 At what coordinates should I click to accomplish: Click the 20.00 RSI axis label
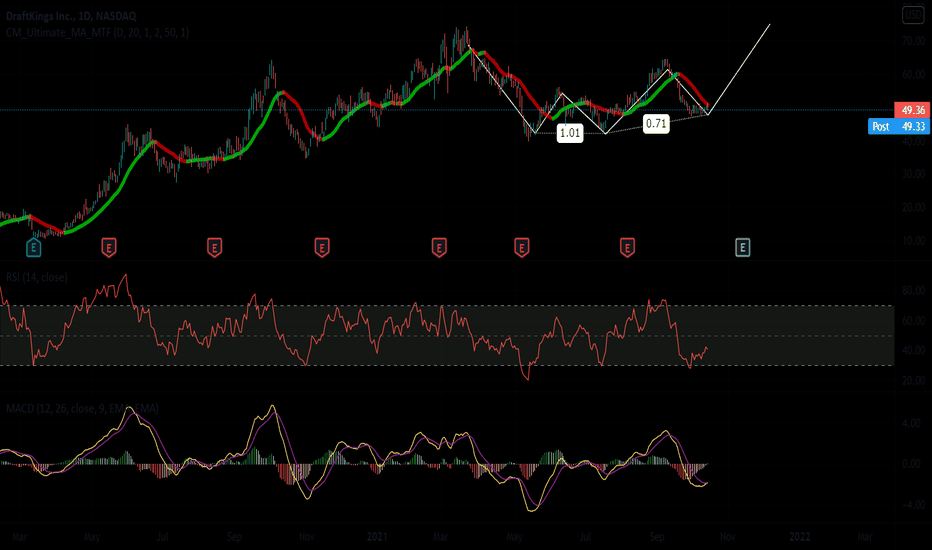click(914, 381)
